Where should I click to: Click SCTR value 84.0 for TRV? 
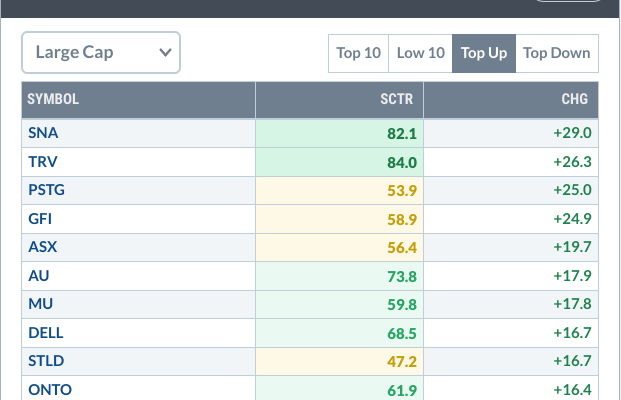click(402, 163)
